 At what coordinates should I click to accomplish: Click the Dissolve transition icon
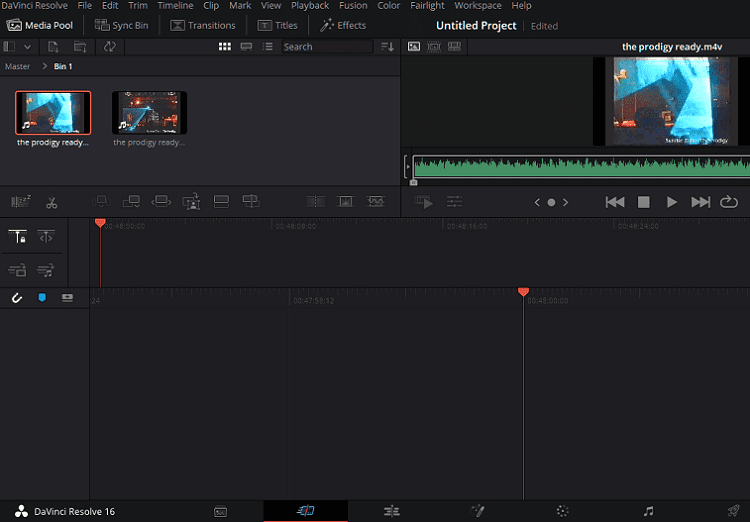(345, 201)
